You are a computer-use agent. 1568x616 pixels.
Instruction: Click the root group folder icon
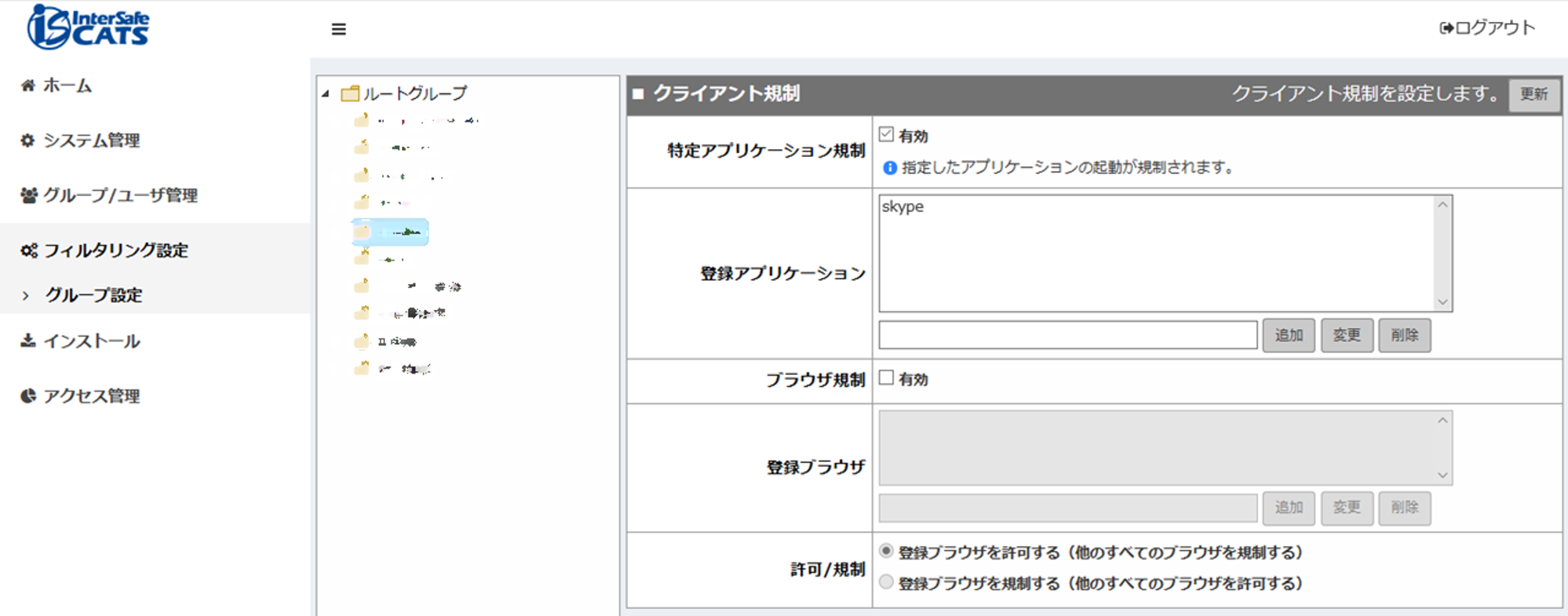[350, 93]
